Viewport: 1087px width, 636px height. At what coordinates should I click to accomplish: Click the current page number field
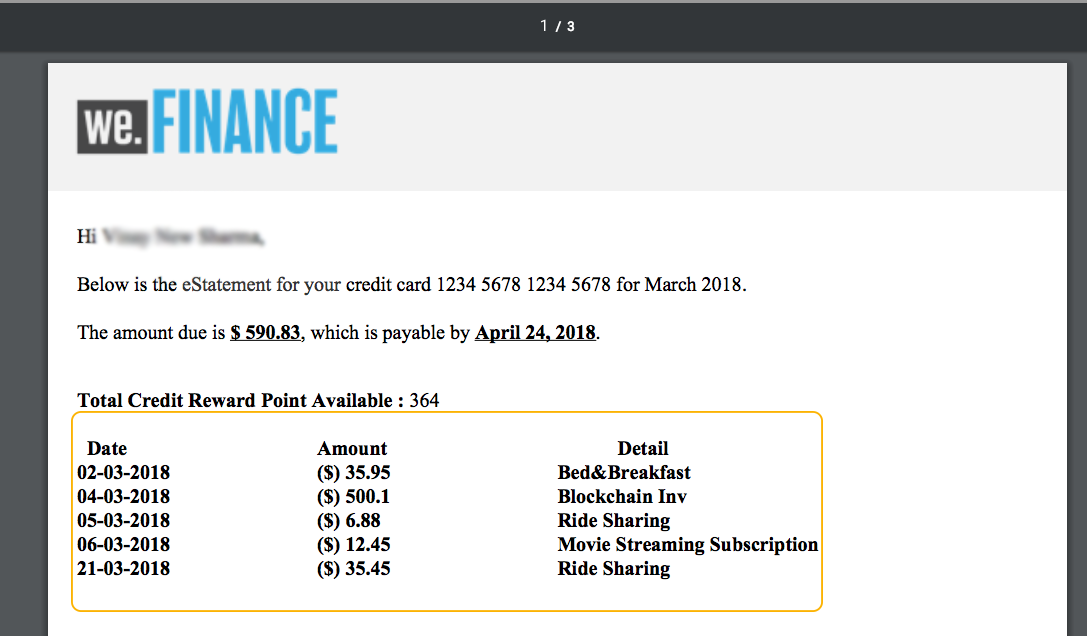click(544, 26)
